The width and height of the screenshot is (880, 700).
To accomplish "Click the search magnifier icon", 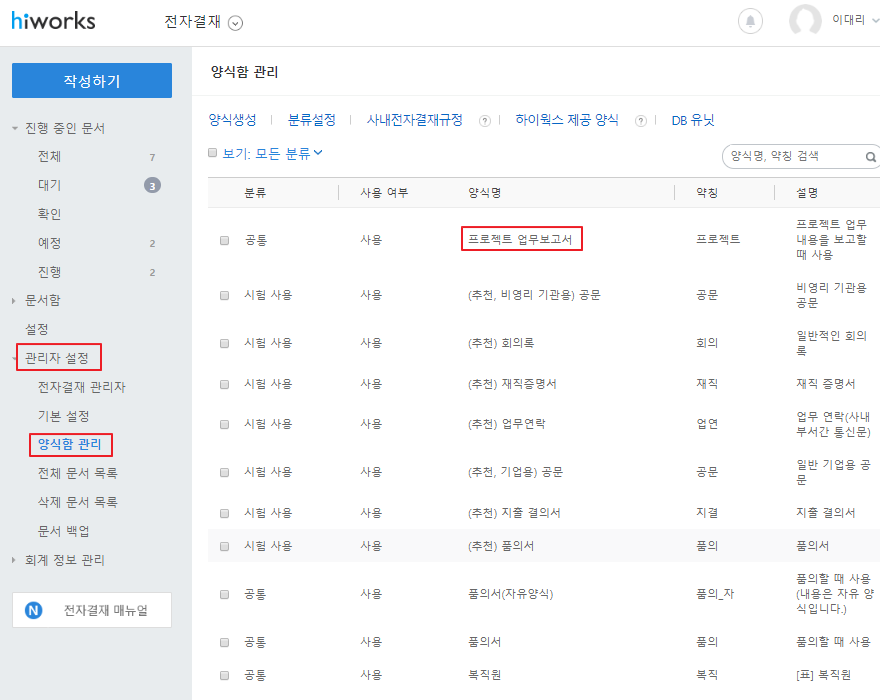I will pos(870,157).
